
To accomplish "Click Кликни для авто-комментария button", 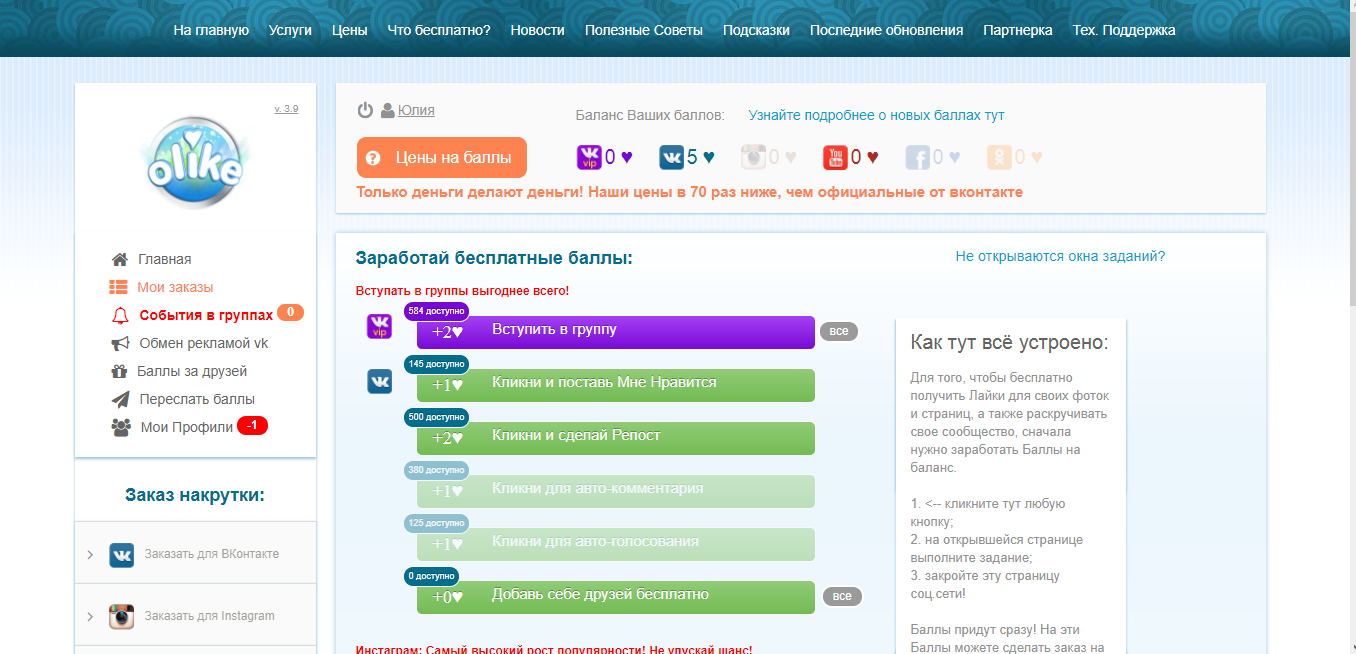I will pos(616,491).
